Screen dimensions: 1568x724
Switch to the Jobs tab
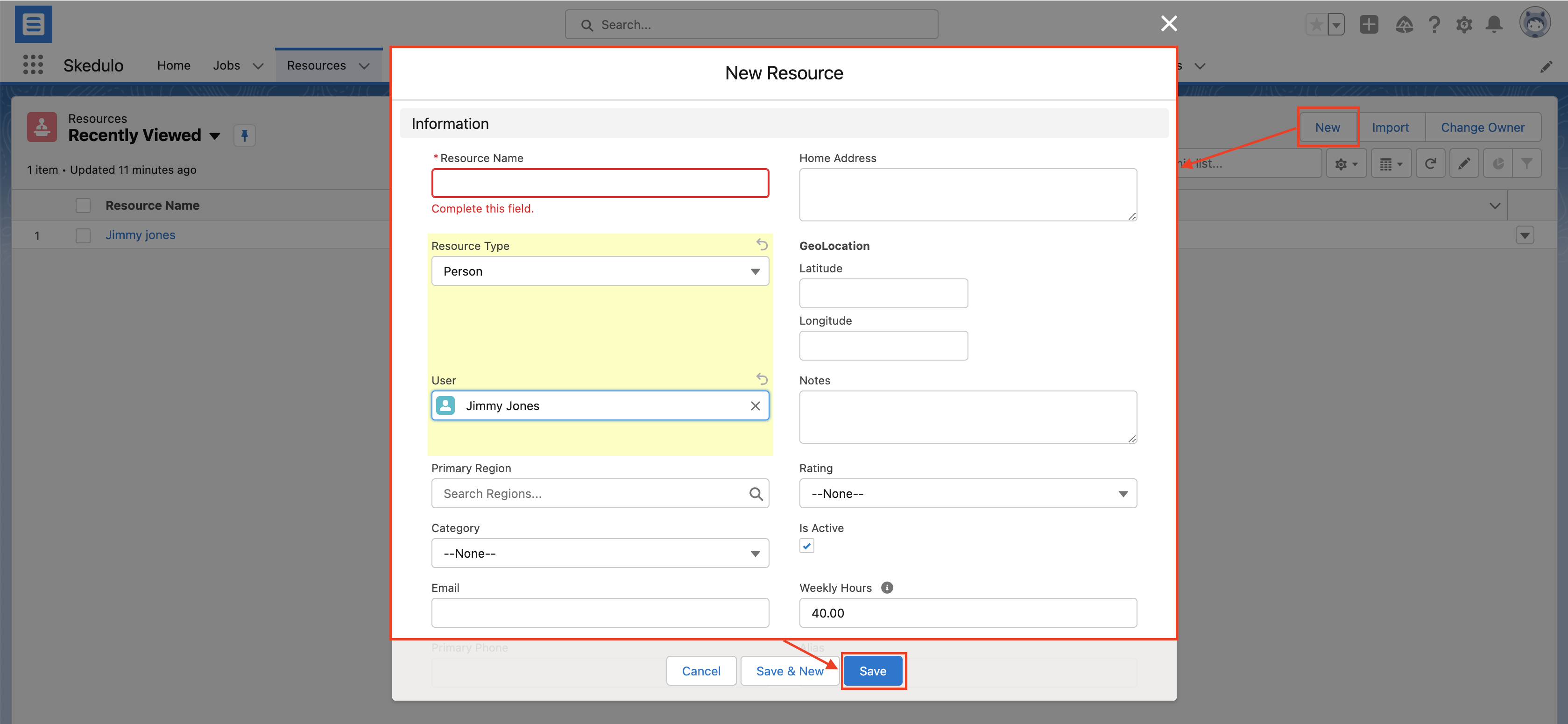[226, 65]
